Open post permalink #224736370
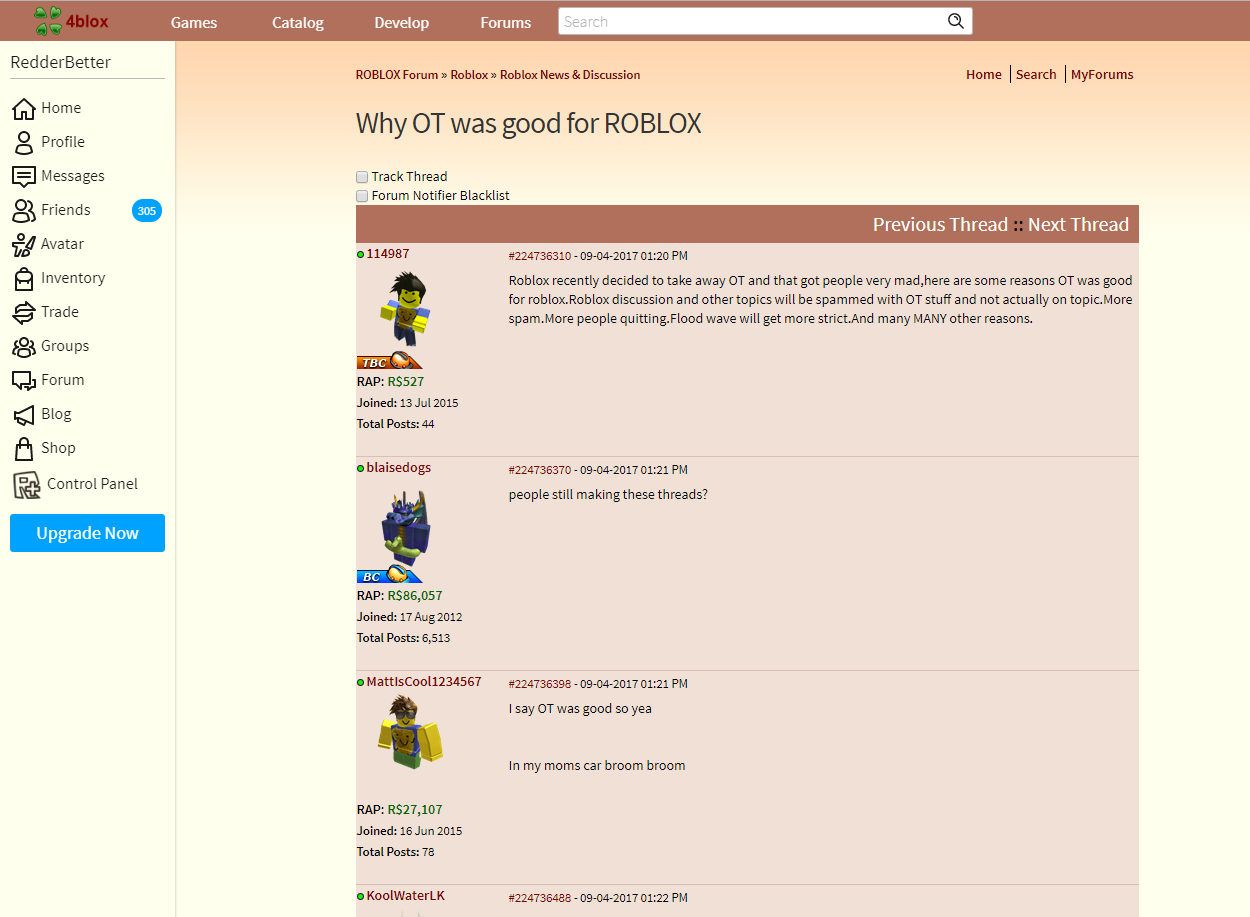The height and width of the screenshot is (917, 1250). coord(540,470)
